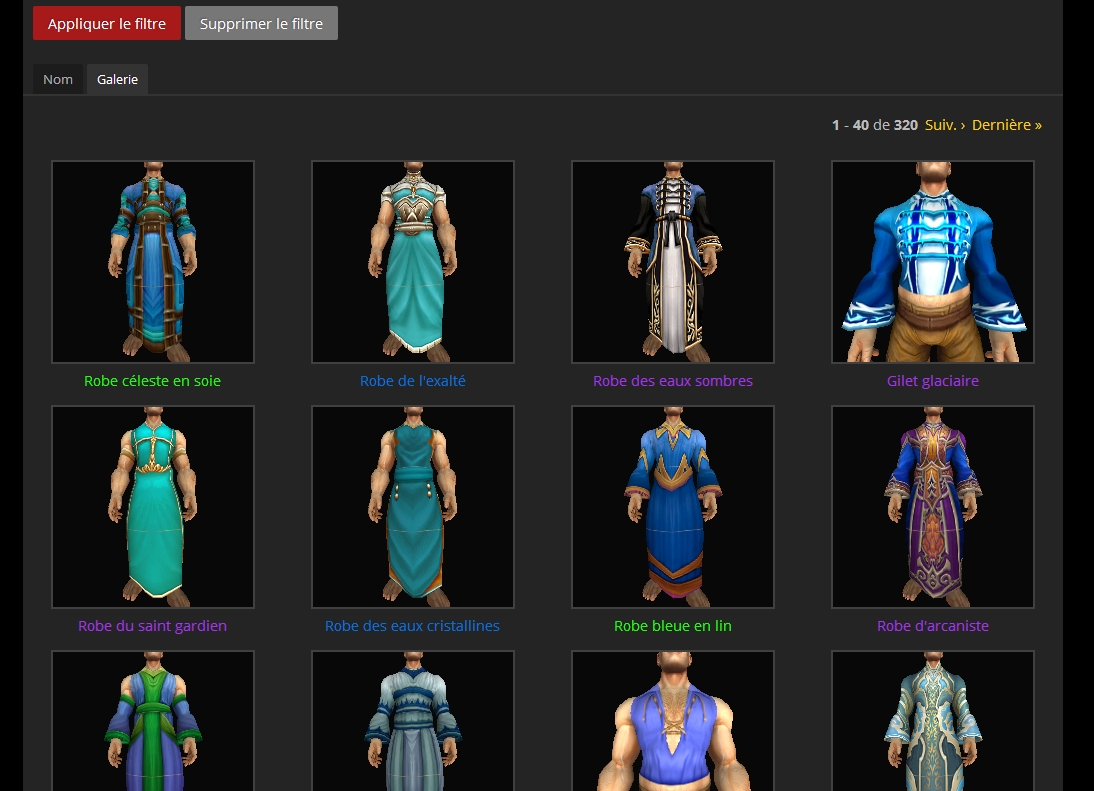Open the Robe de l'exalté thumbnail
Screen dimensions: 1094x791
pyautogui.click(x=413, y=262)
